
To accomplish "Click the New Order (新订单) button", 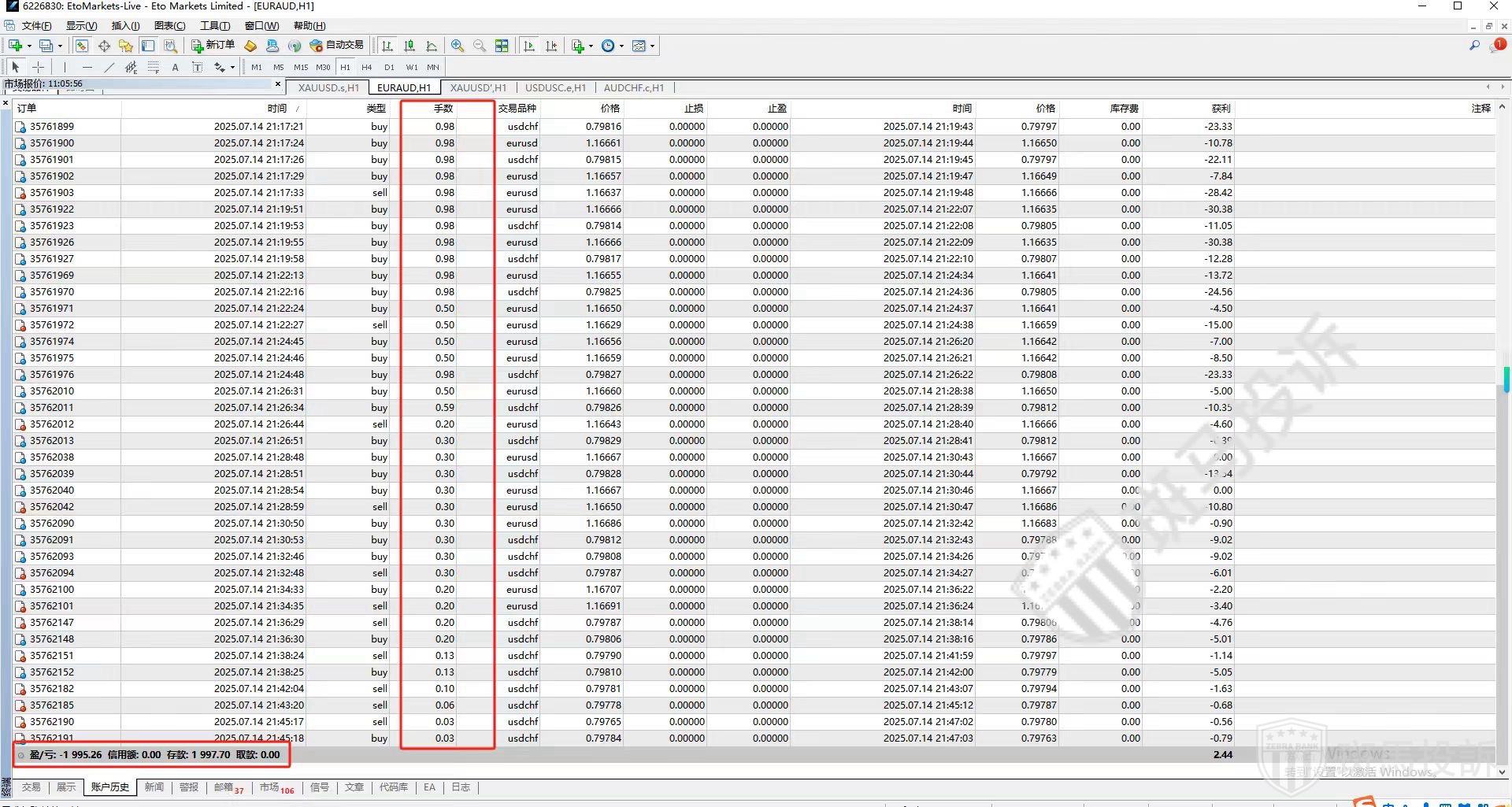I will tap(213, 46).
